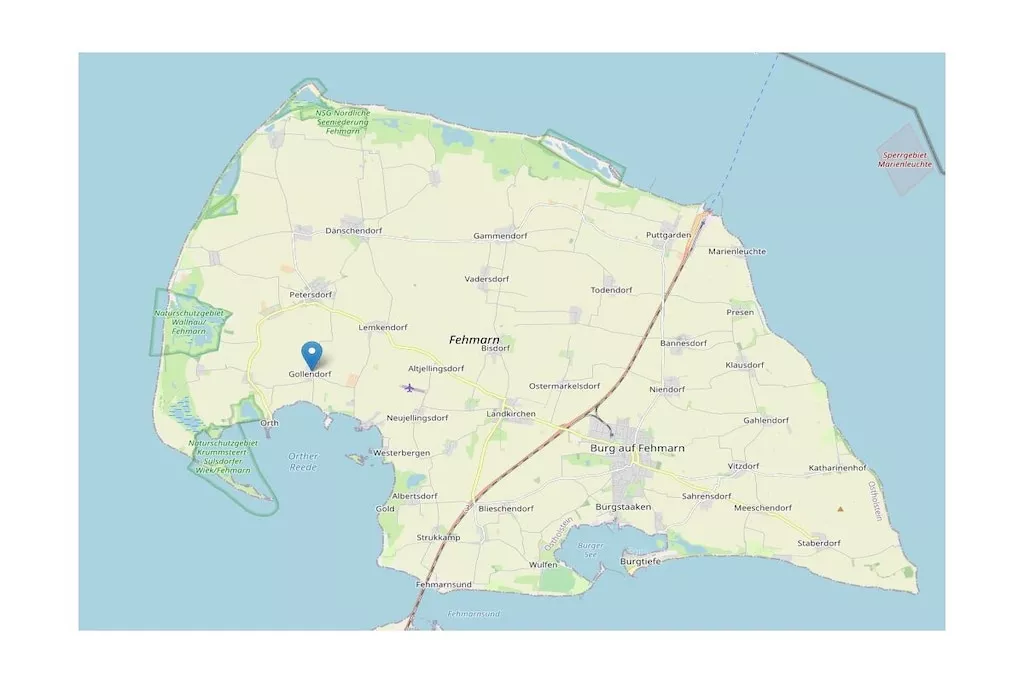Select the Fehmarnsund label near the bridge
The image size is (1024, 683).
pyautogui.click(x=443, y=584)
